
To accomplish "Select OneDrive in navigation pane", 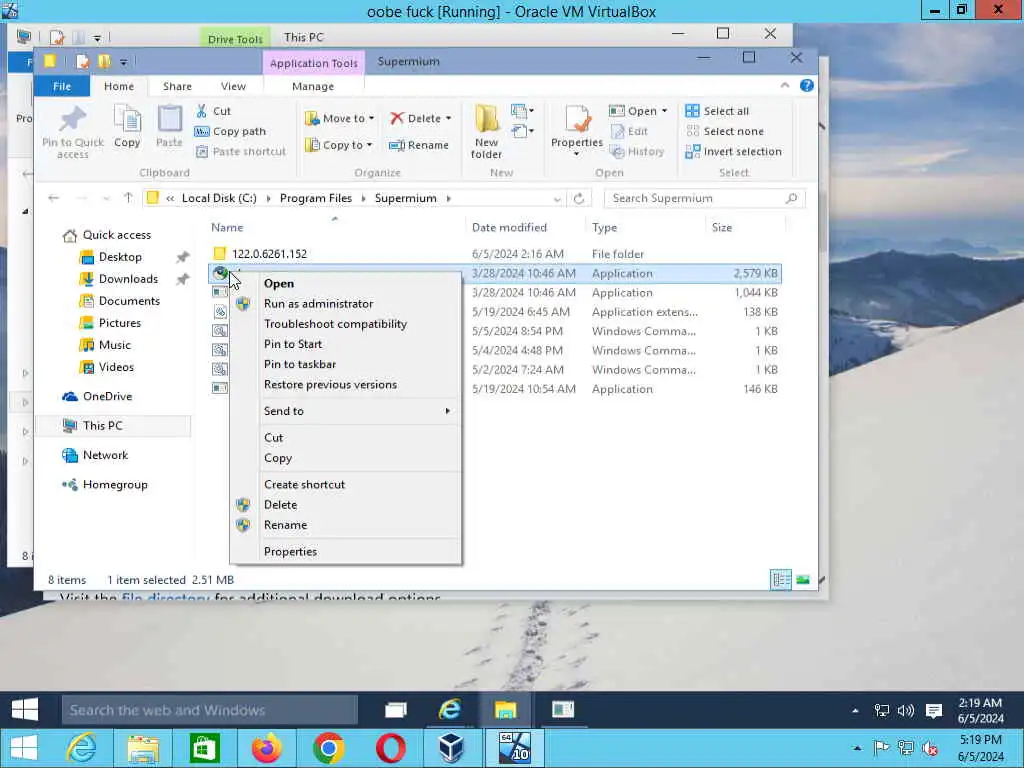I will (x=107, y=396).
